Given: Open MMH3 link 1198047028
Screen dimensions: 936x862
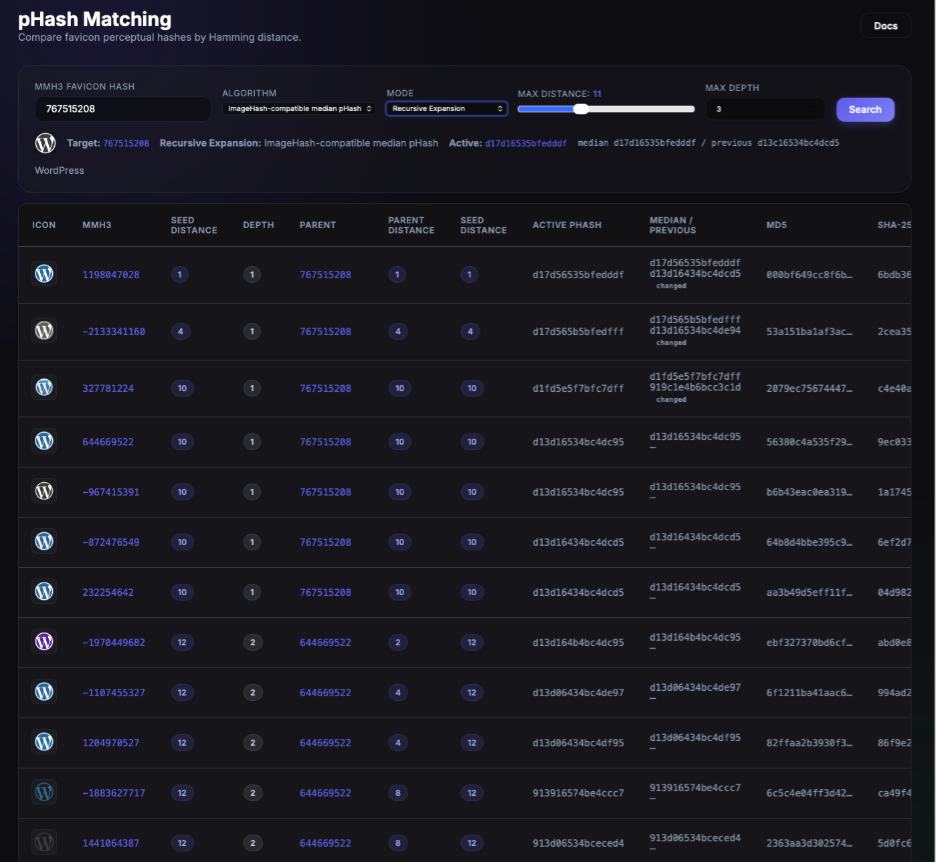Looking at the screenshot, I should (x=111, y=275).
